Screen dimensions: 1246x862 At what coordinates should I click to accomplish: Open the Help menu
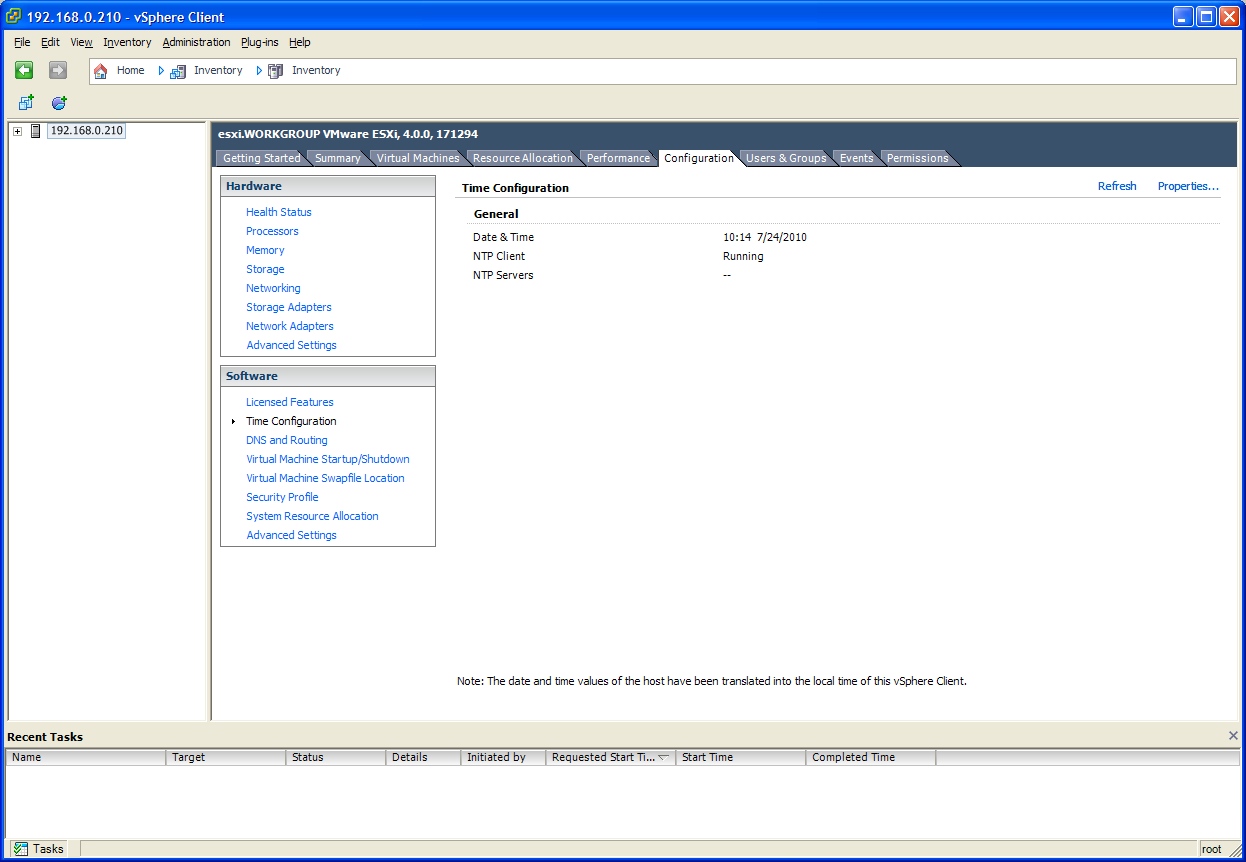point(300,42)
